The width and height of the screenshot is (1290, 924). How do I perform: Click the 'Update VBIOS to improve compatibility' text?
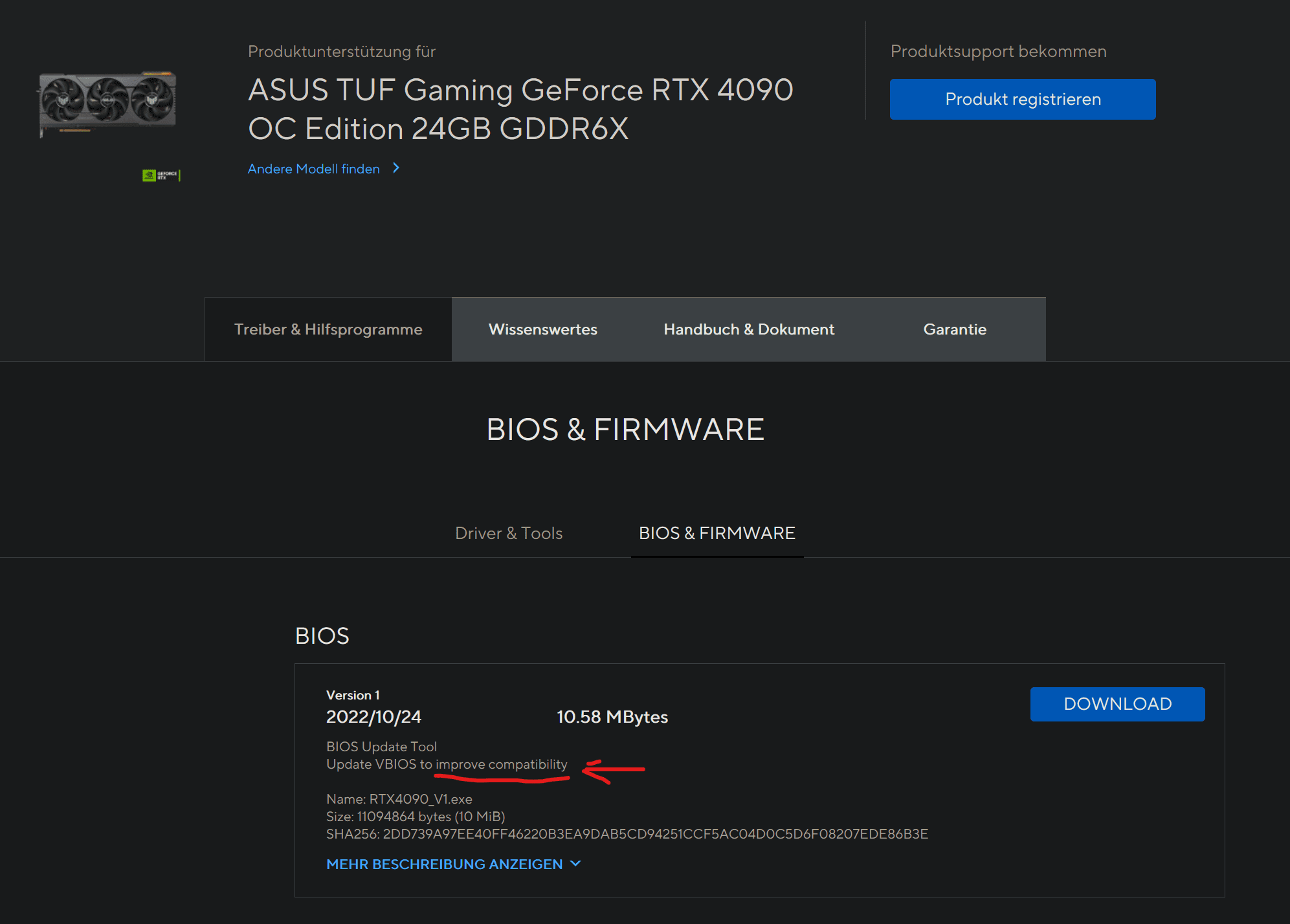coord(447,764)
